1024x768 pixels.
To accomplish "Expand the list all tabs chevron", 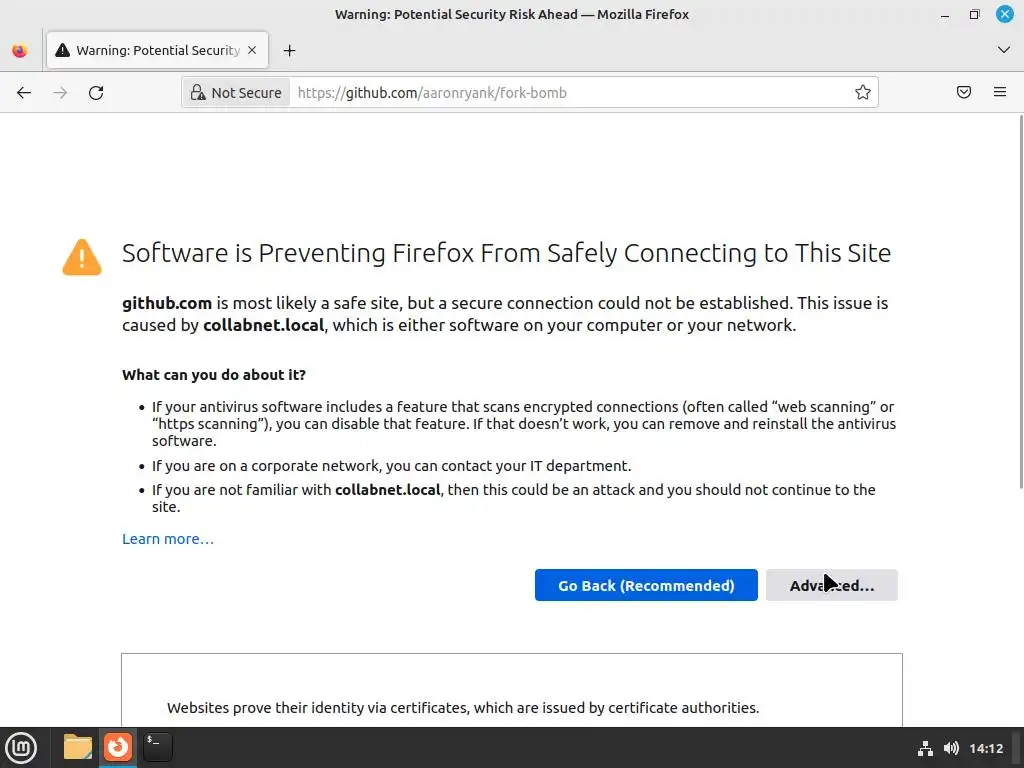I will coord(1004,50).
